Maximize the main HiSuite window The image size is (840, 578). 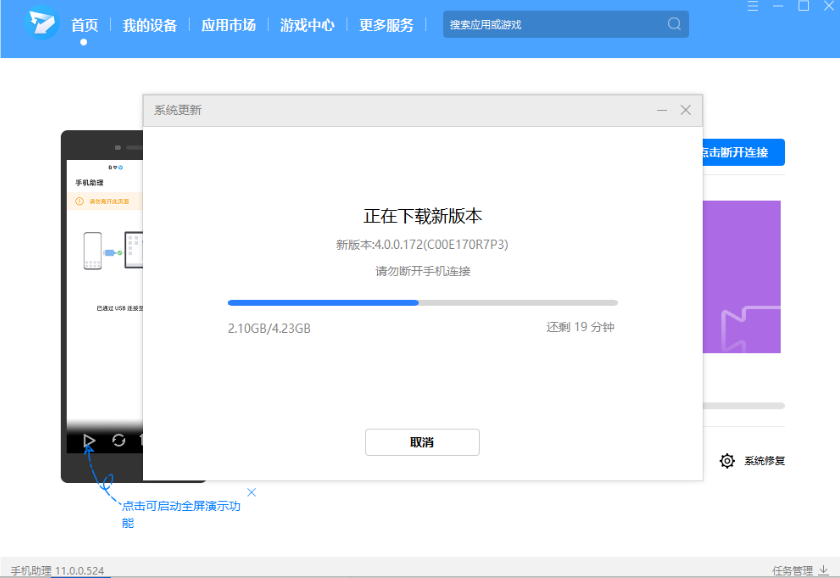804,6
